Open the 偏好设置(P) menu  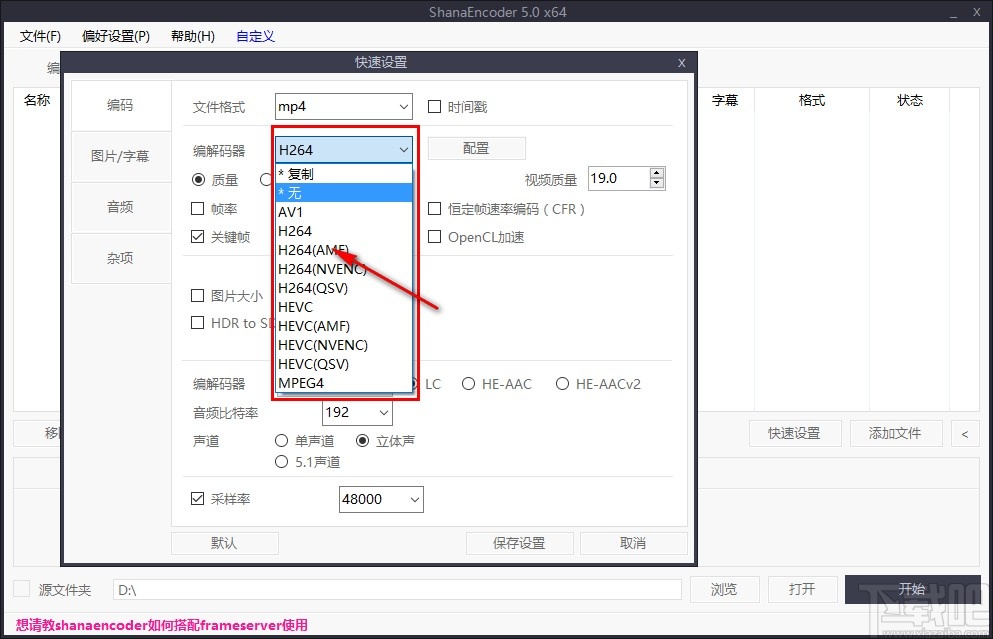(116, 36)
